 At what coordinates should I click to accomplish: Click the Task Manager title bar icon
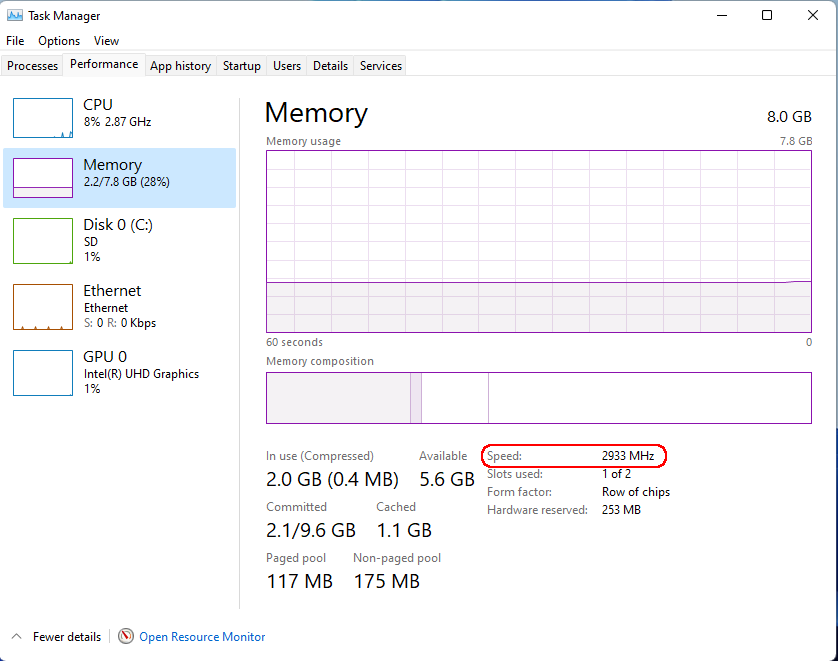point(14,15)
